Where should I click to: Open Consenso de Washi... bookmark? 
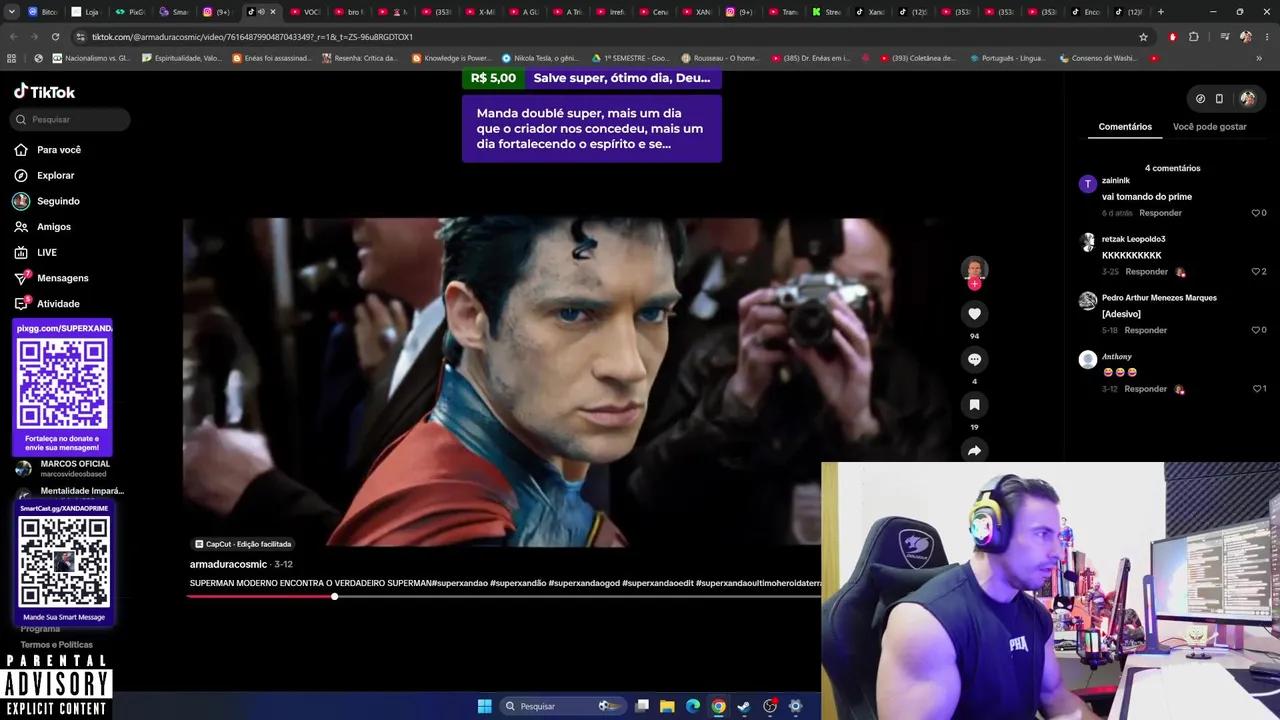click(x=1099, y=58)
